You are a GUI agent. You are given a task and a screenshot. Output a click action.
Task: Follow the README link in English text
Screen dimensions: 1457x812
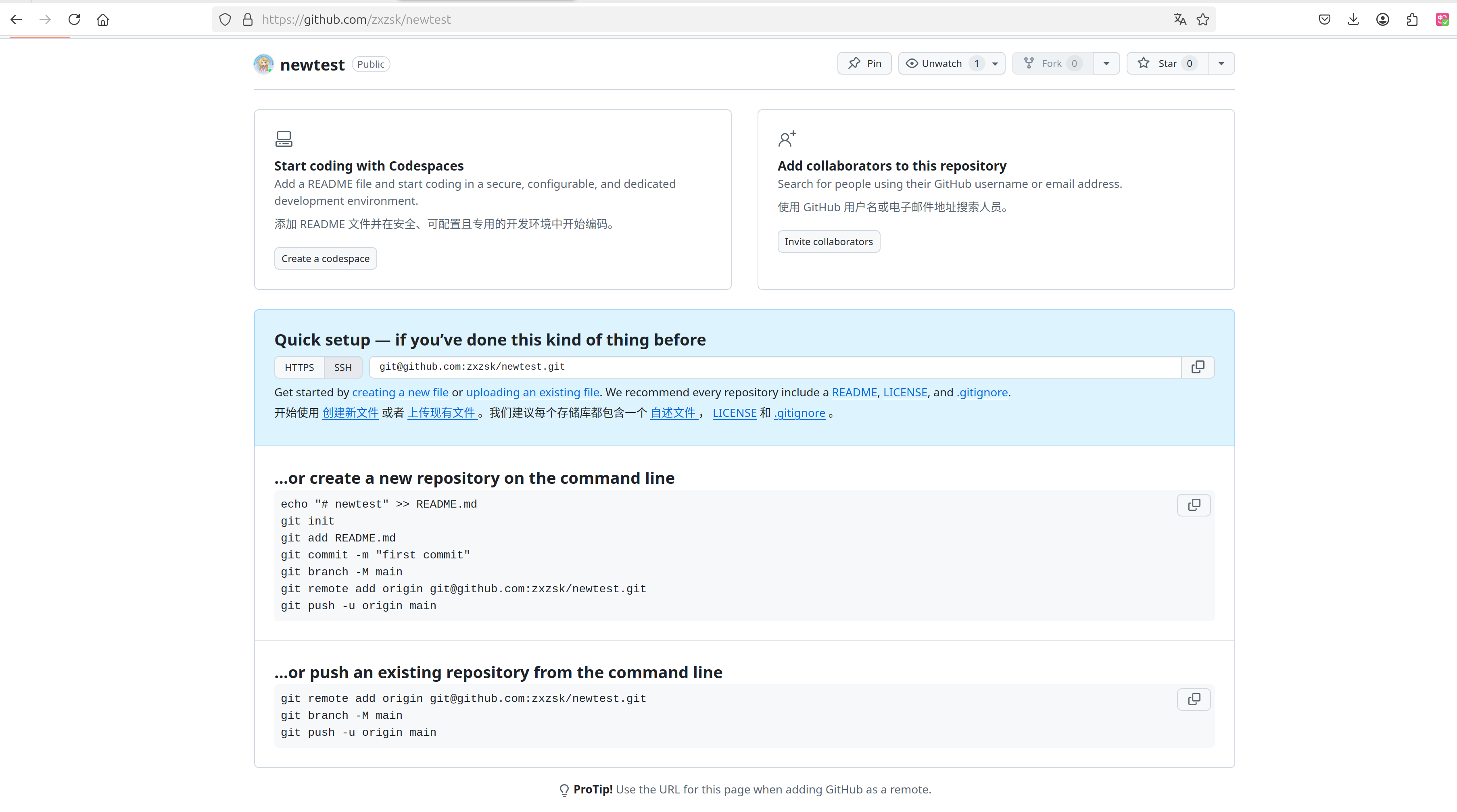tap(854, 392)
